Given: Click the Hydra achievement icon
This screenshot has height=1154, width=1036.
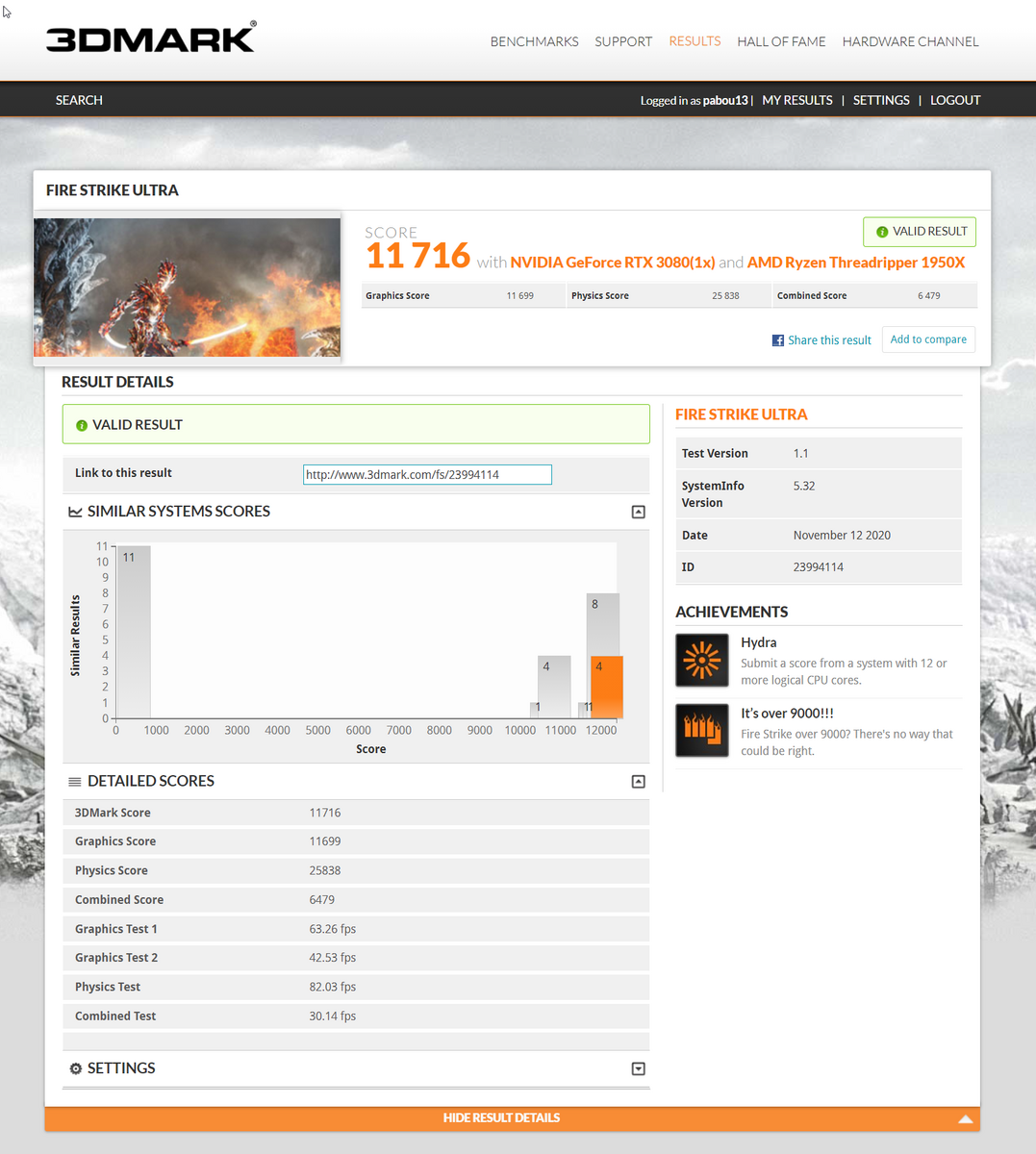Looking at the screenshot, I should pos(702,661).
